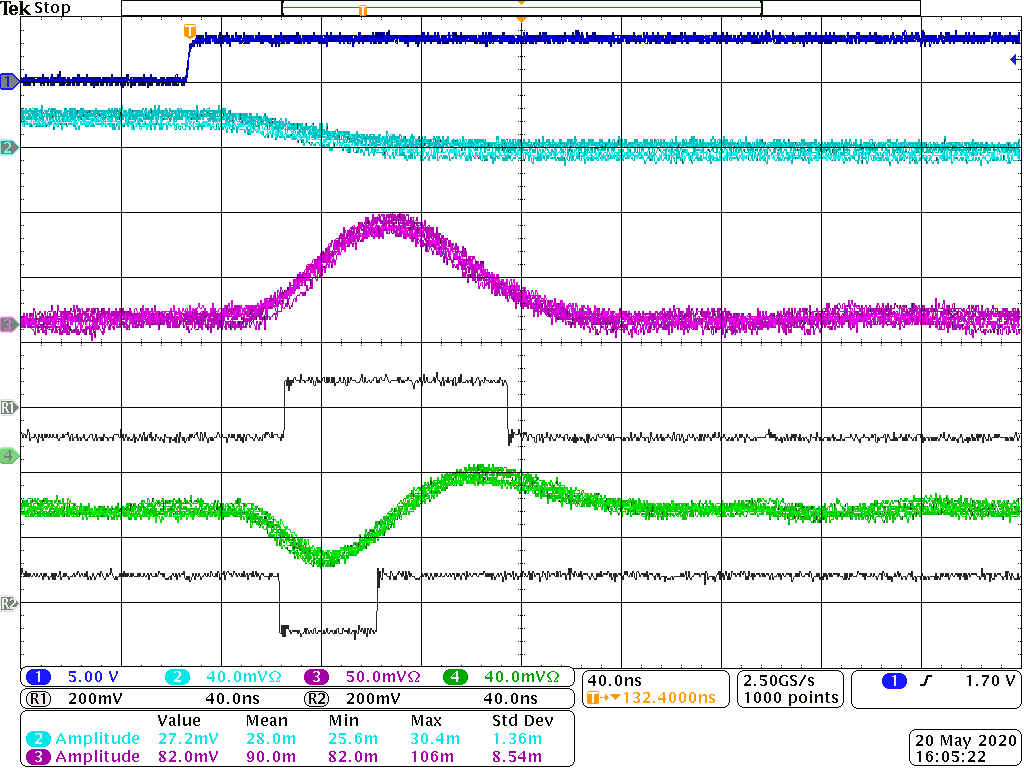Click the orange T marker inside record view bar

[x=362, y=10]
